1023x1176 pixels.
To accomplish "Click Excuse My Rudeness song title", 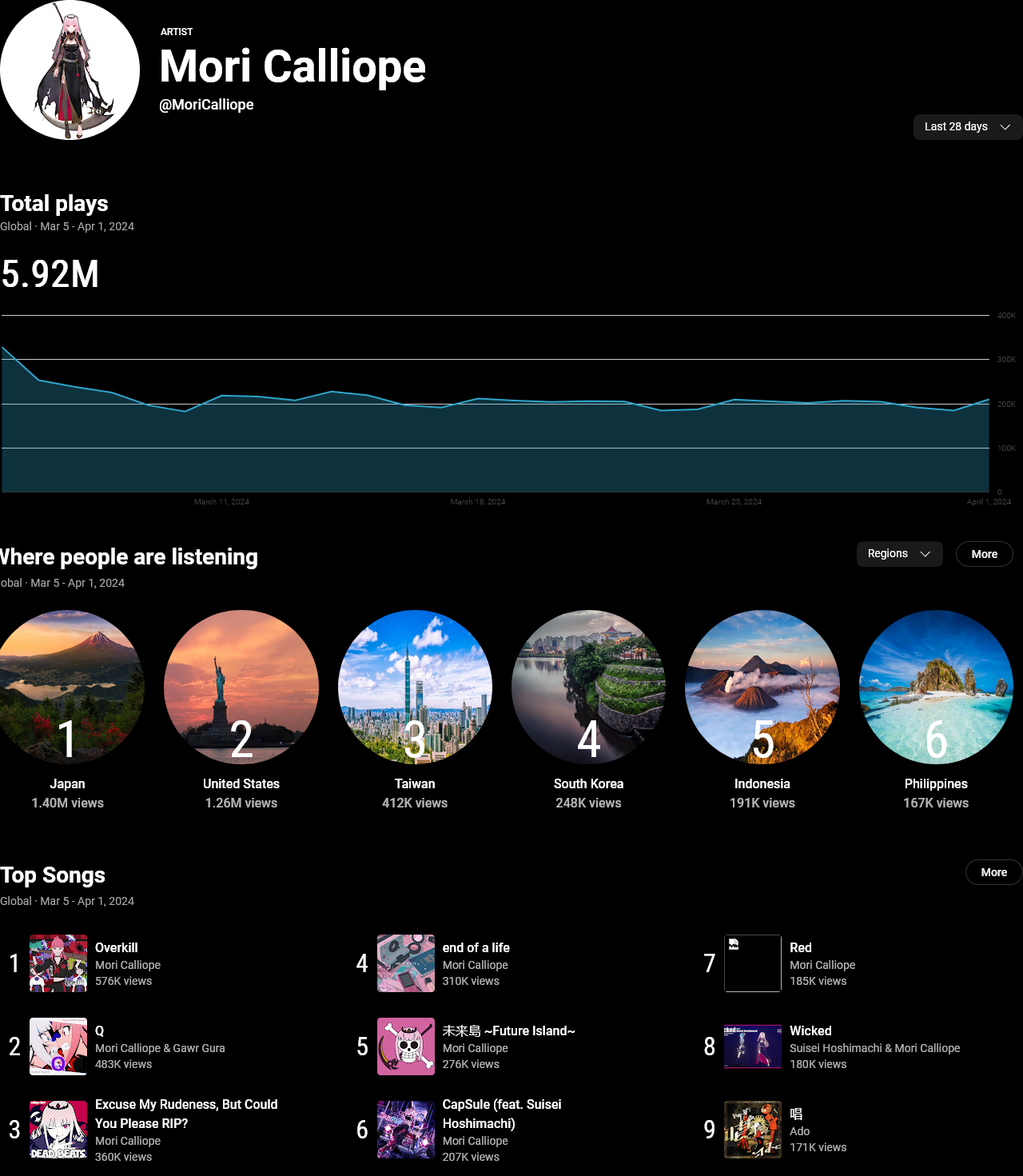I will pyautogui.click(x=186, y=1114).
